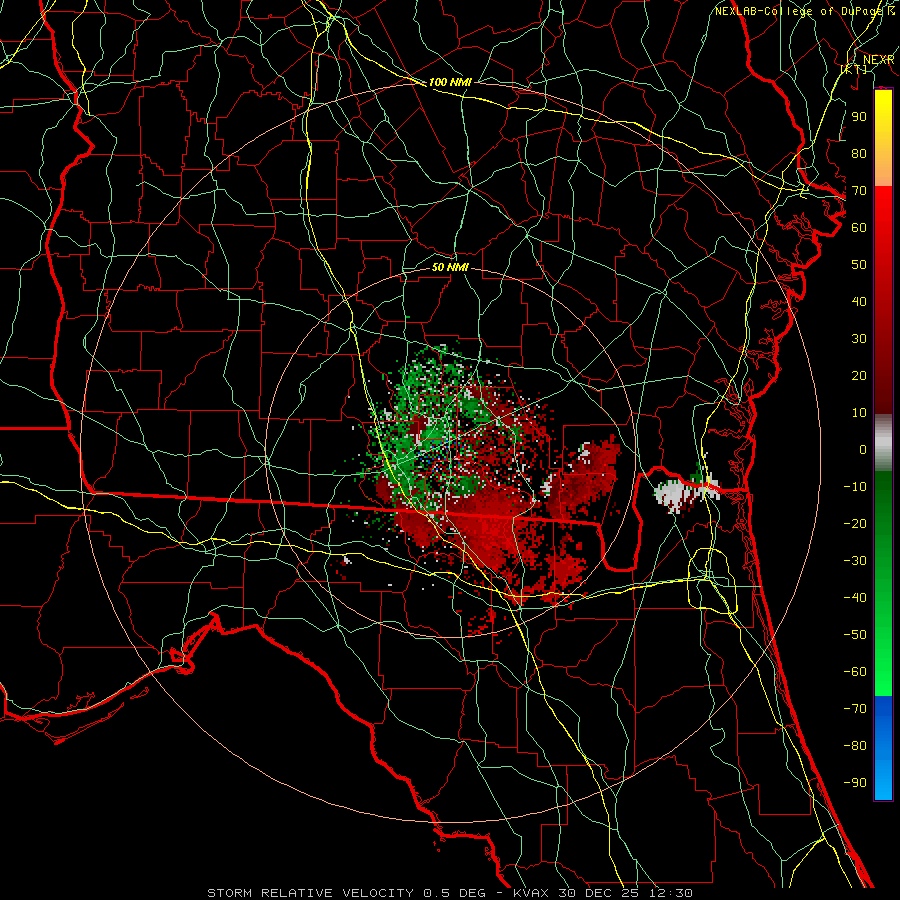Select the 40 value on the velocity scale
This screenshot has width=900, height=900.
[x=859, y=301]
